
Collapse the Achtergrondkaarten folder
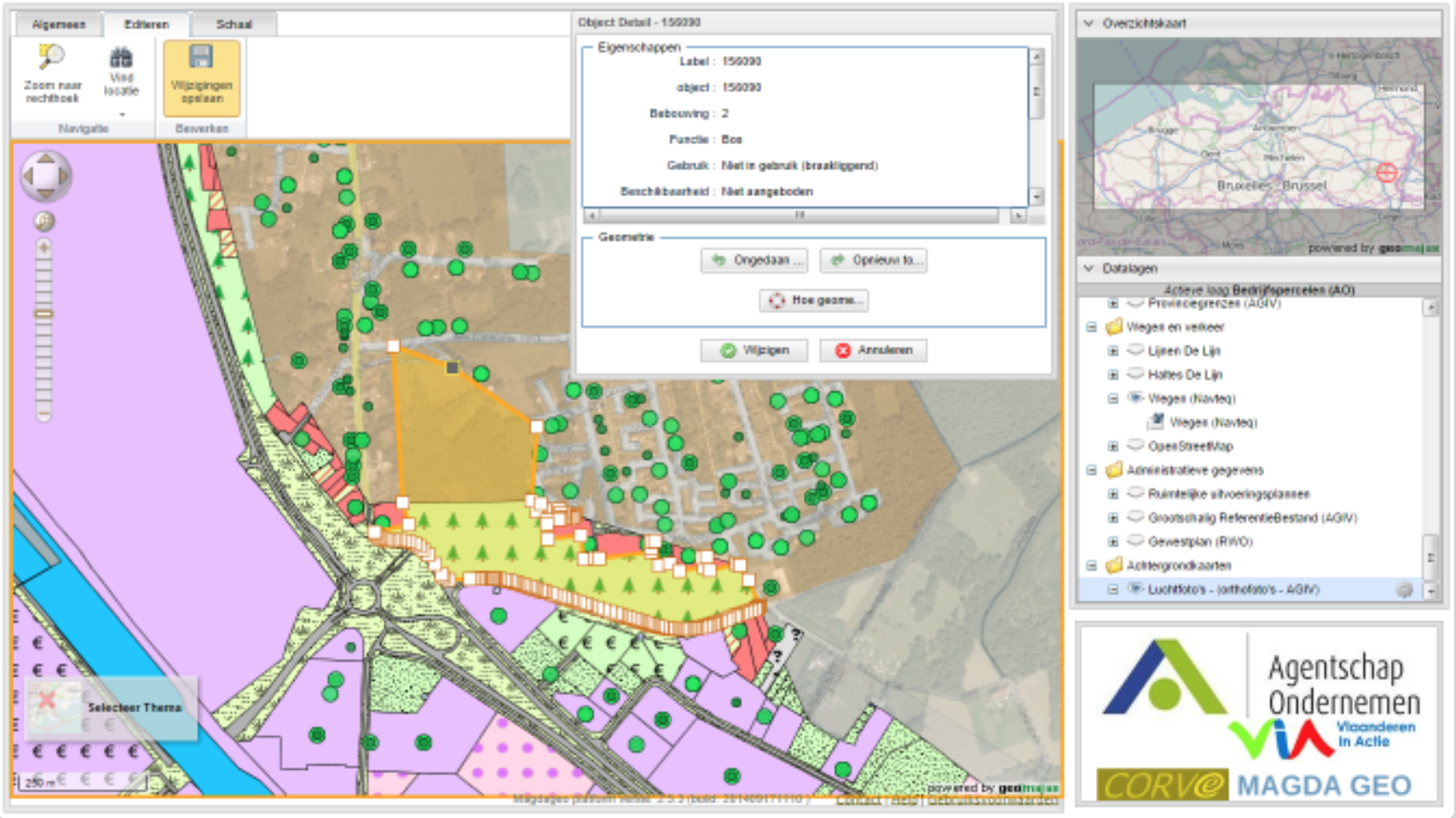[x=1092, y=566]
